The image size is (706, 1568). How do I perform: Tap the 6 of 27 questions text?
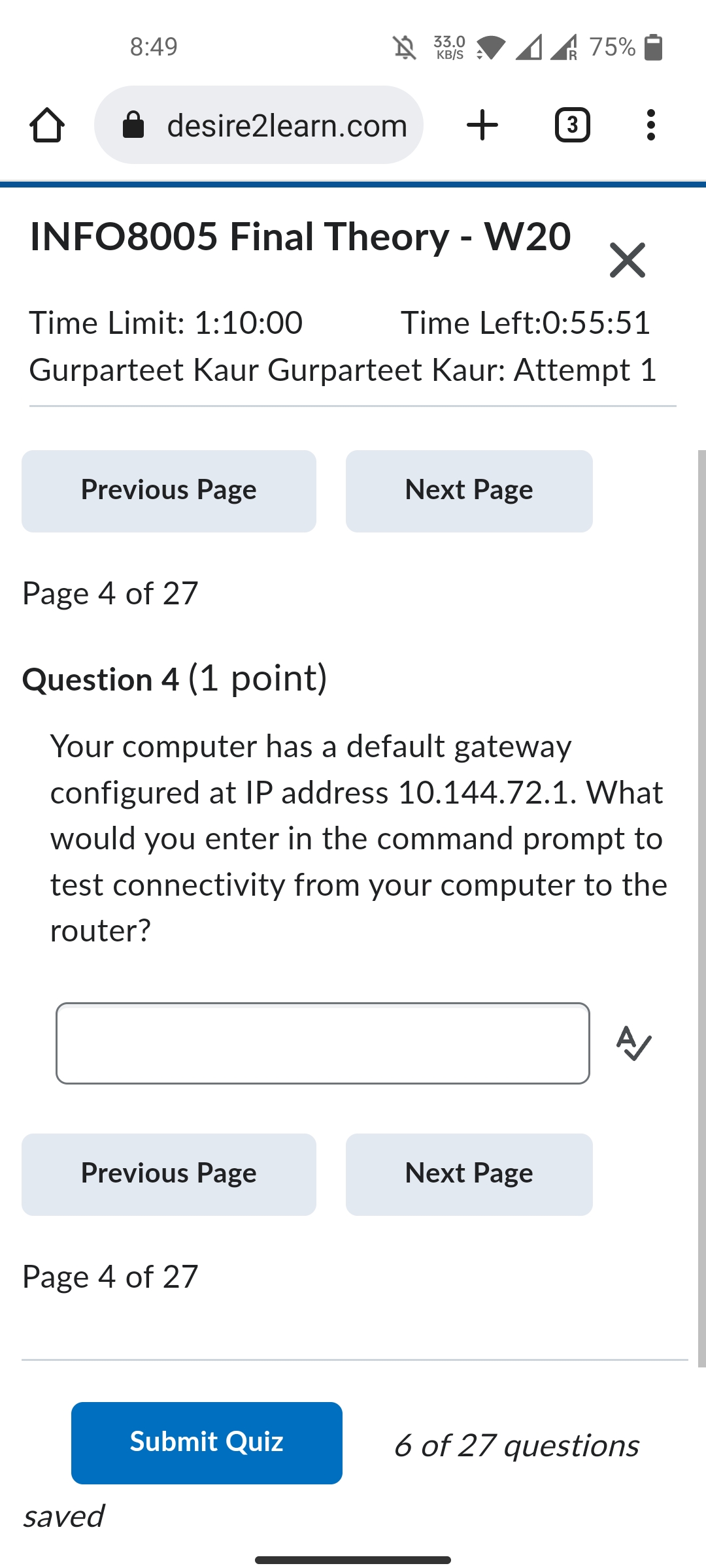point(516,1445)
